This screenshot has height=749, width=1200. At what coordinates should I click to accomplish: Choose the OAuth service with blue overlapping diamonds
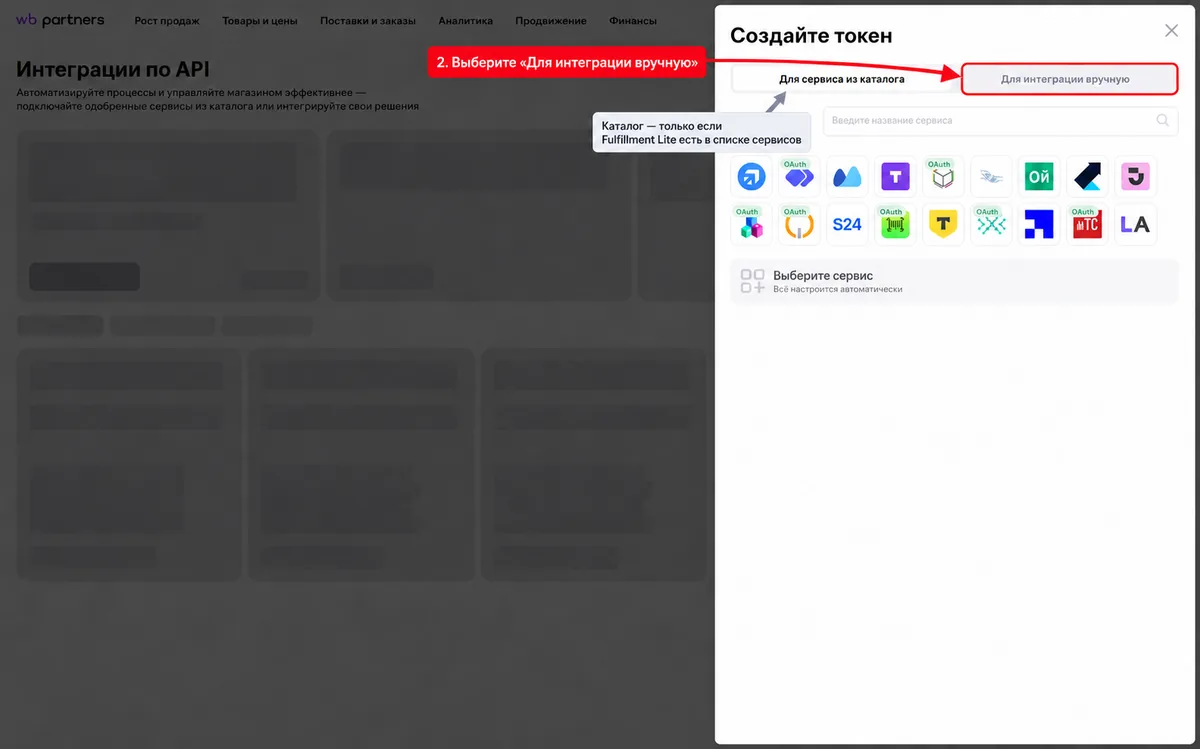click(x=799, y=177)
